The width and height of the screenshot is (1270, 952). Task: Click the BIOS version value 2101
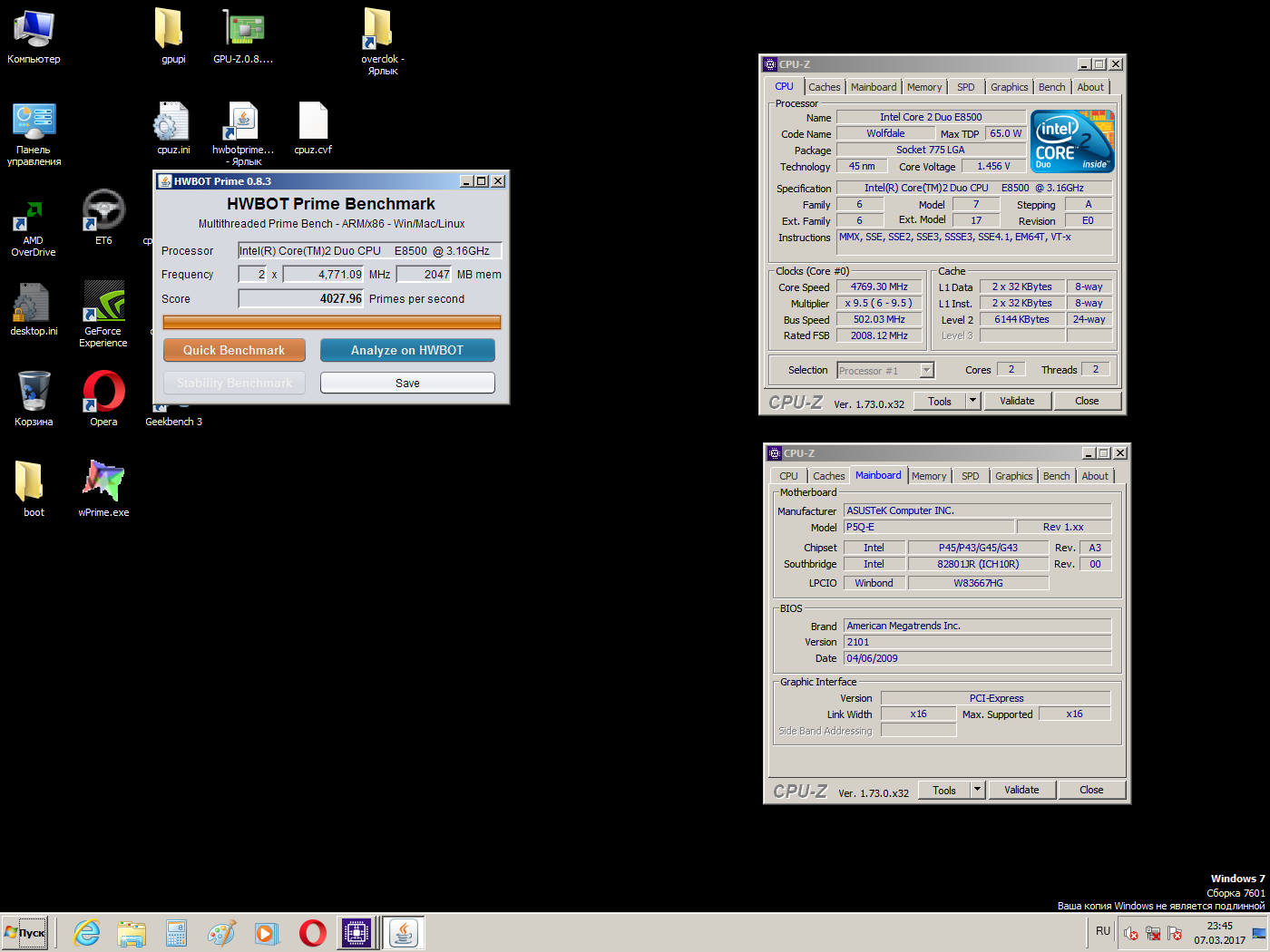point(977,642)
